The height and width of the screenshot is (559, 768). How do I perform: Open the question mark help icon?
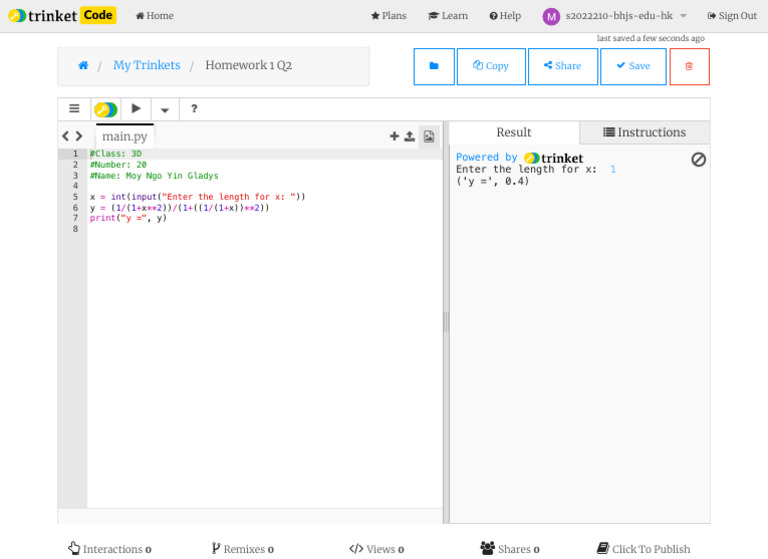click(x=194, y=109)
